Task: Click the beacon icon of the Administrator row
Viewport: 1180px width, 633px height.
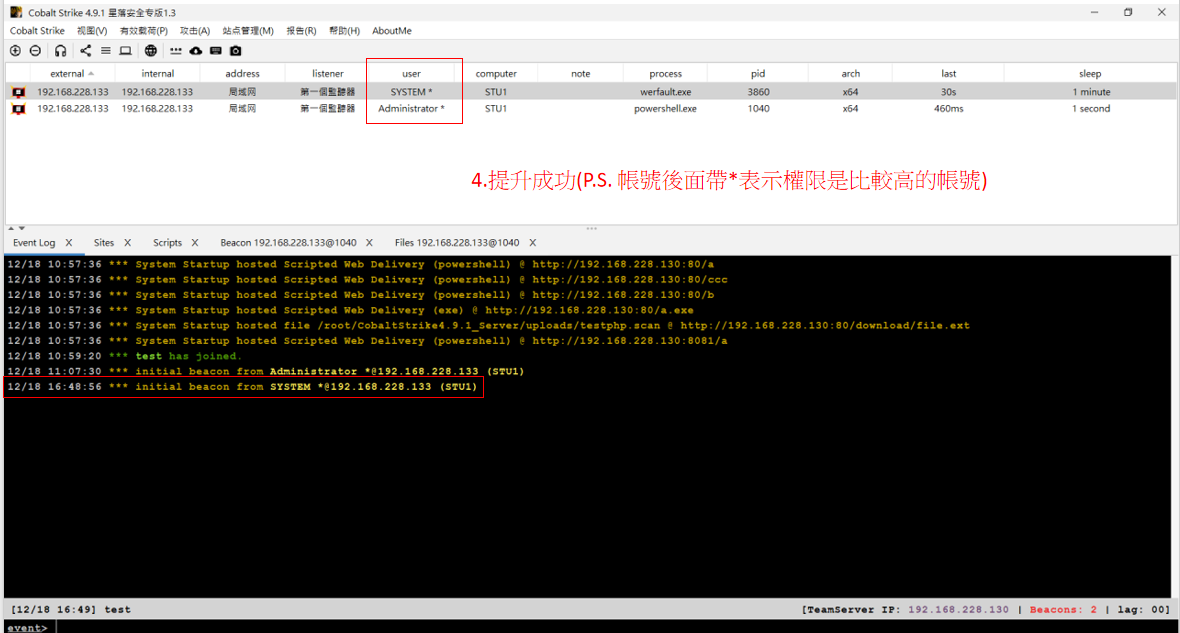Action: 19,108
